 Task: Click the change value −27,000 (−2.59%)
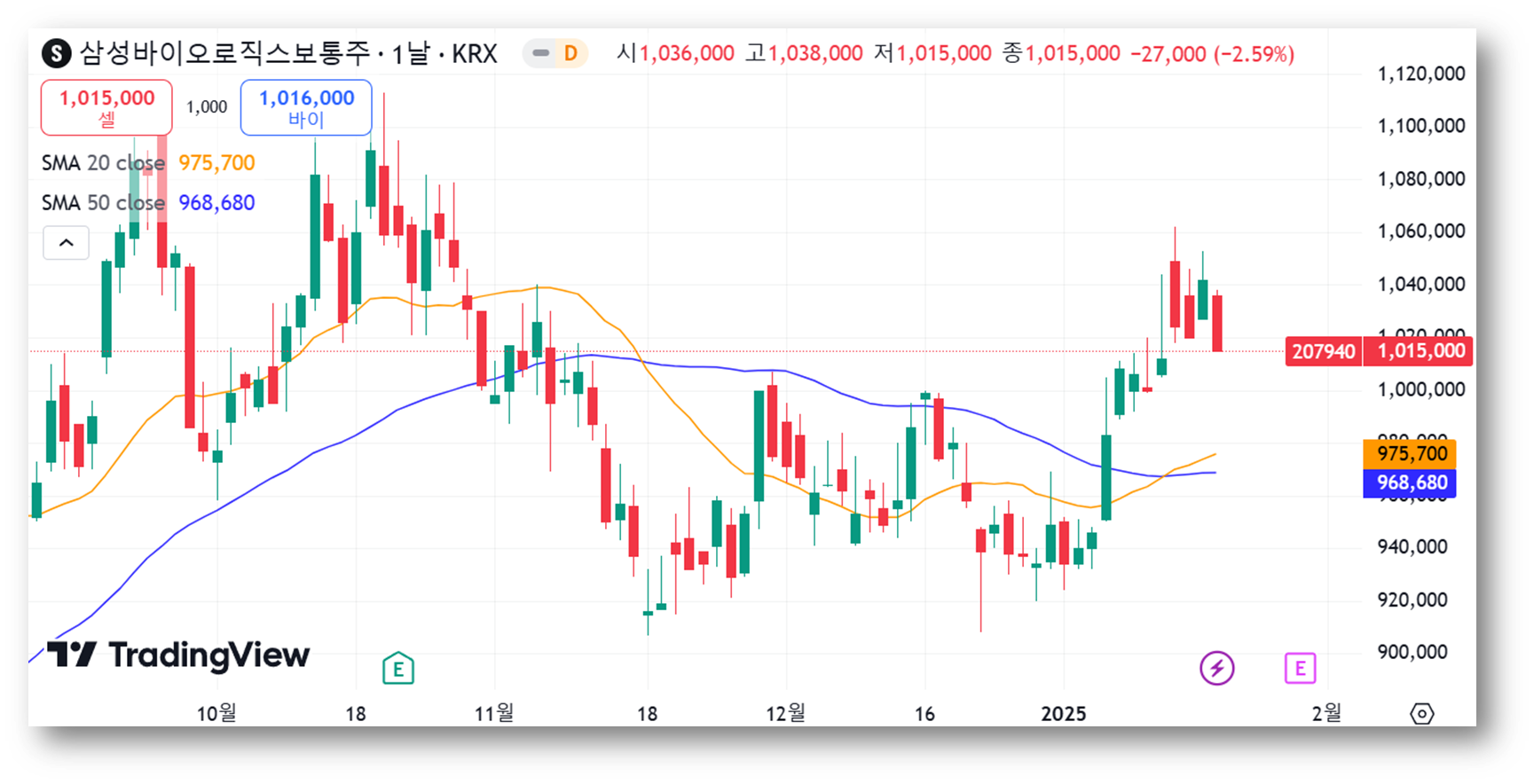click(1212, 54)
